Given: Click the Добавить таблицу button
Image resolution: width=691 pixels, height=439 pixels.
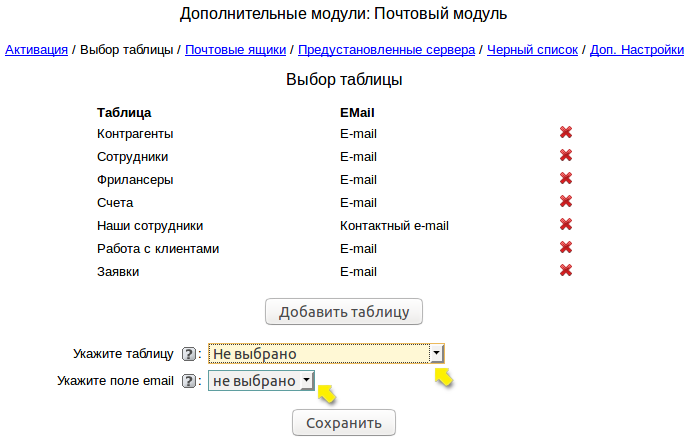Looking at the screenshot, I should [x=344, y=311].
